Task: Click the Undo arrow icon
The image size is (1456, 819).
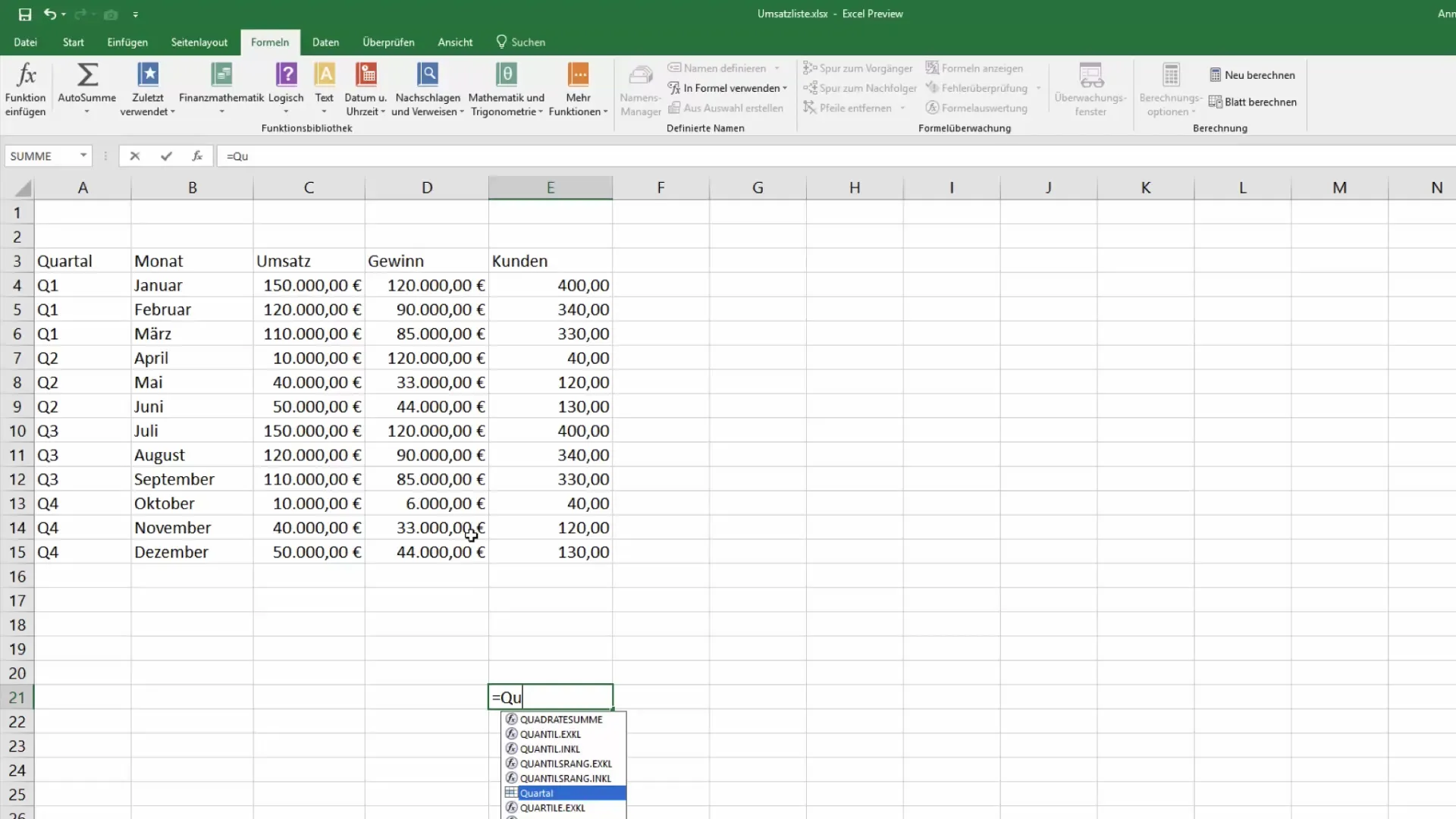Action: point(49,14)
